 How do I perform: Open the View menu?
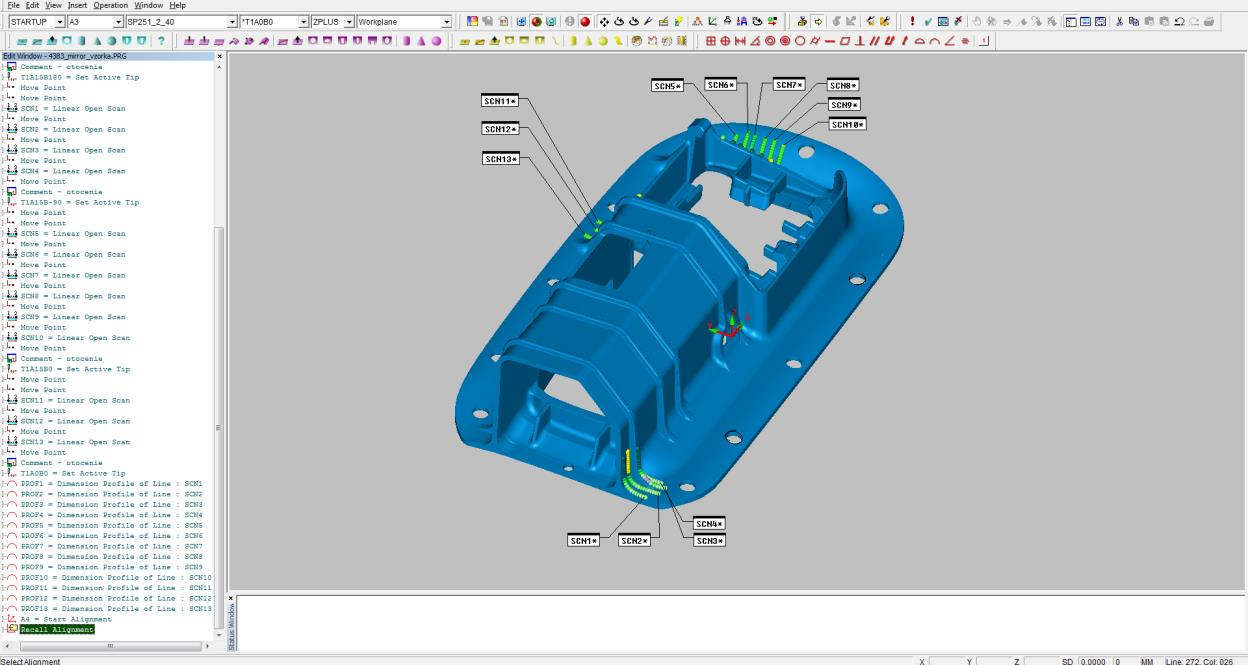[53, 5]
